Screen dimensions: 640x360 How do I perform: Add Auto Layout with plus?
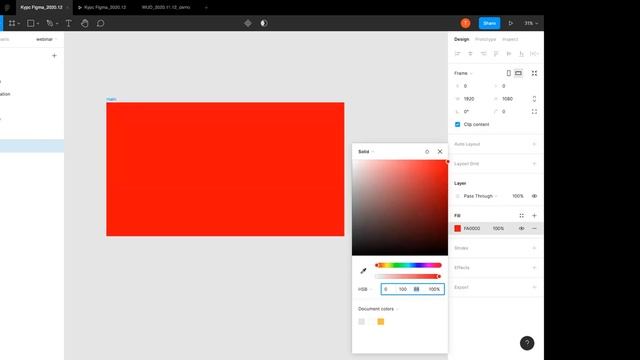534,144
